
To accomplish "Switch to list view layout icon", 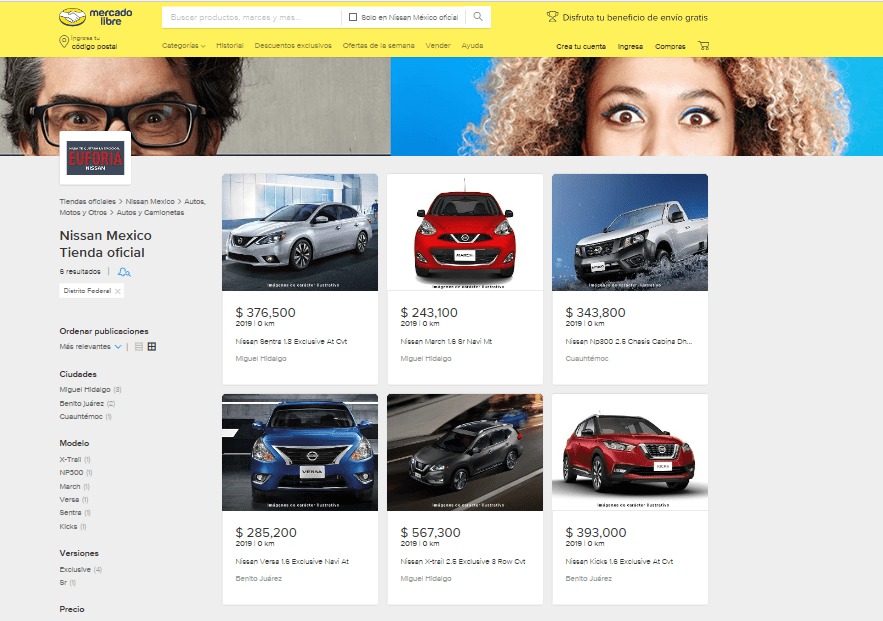I will point(139,347).
